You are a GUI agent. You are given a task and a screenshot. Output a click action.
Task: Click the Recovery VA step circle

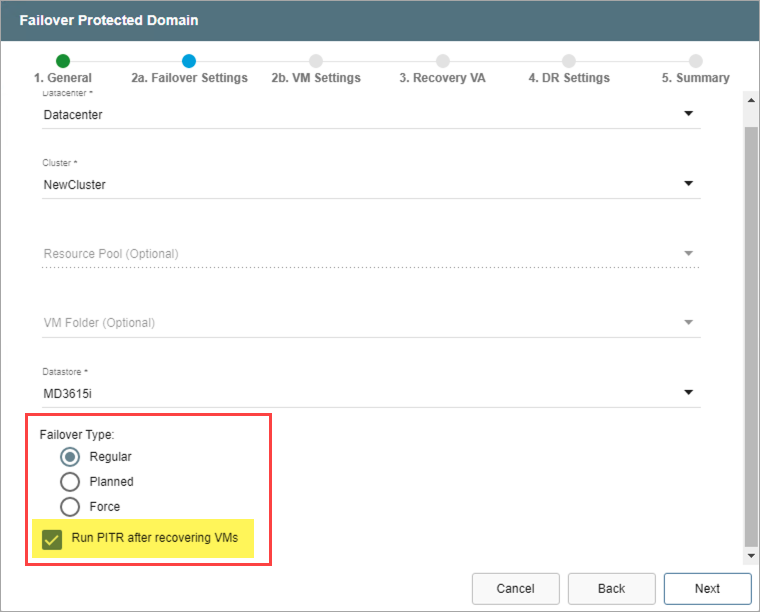442,61
